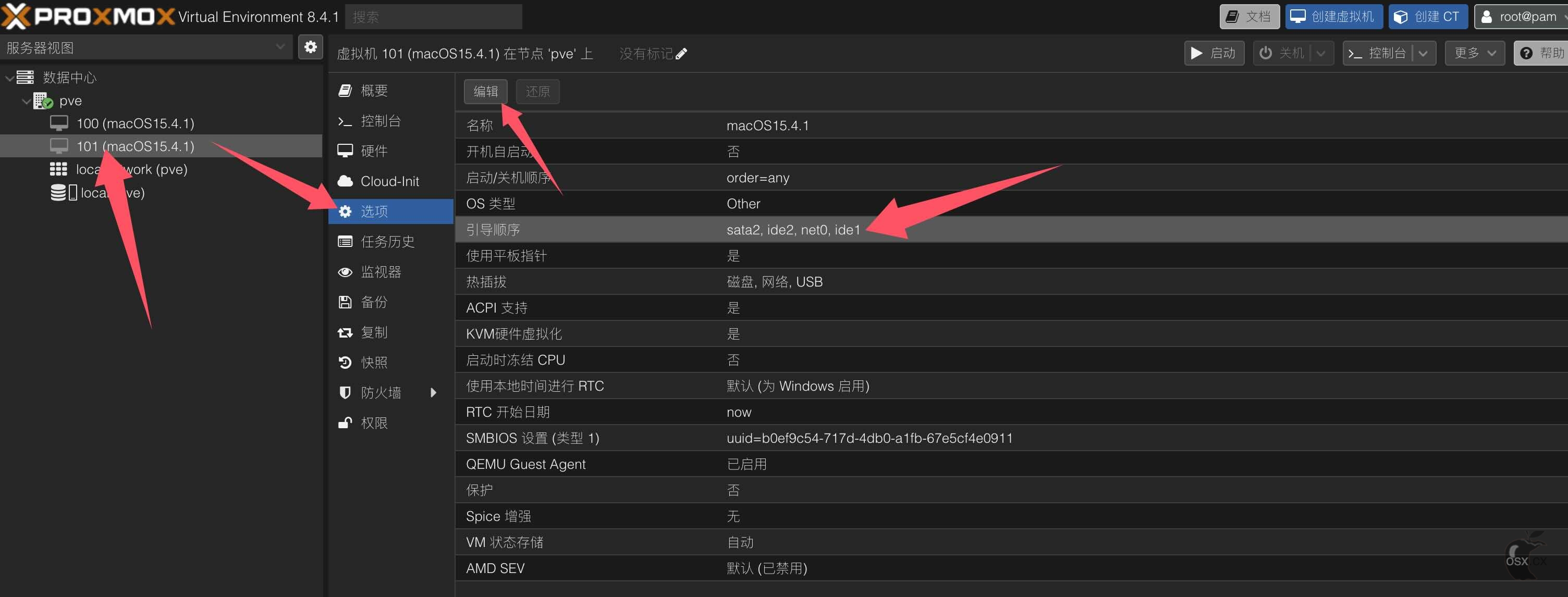Select the QEMU Guest Agent row
1568x597 pixels.
1011,464
